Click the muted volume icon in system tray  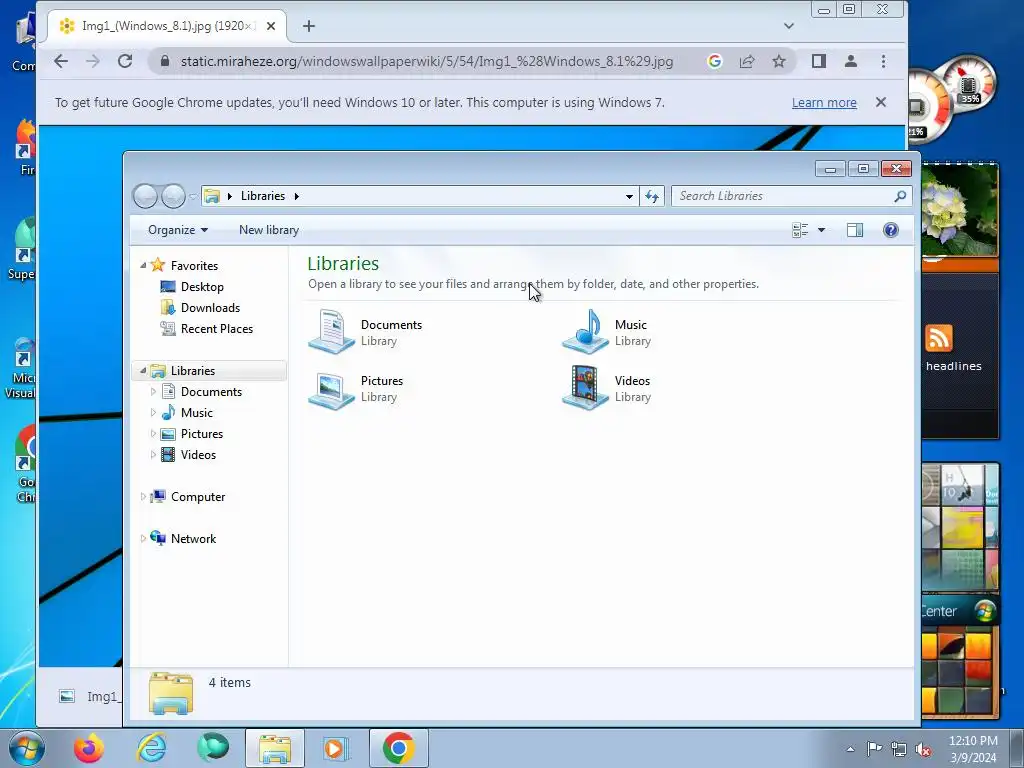tap(923, 749)
